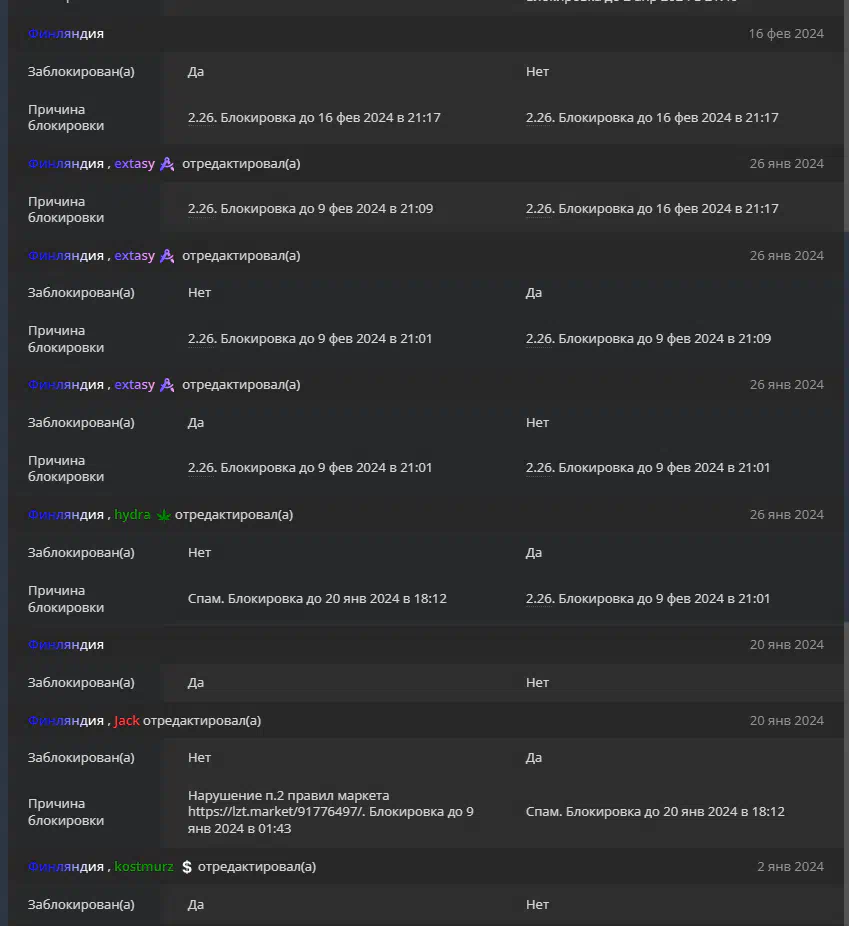Click the lzt.market/91776497 link text

276,811
